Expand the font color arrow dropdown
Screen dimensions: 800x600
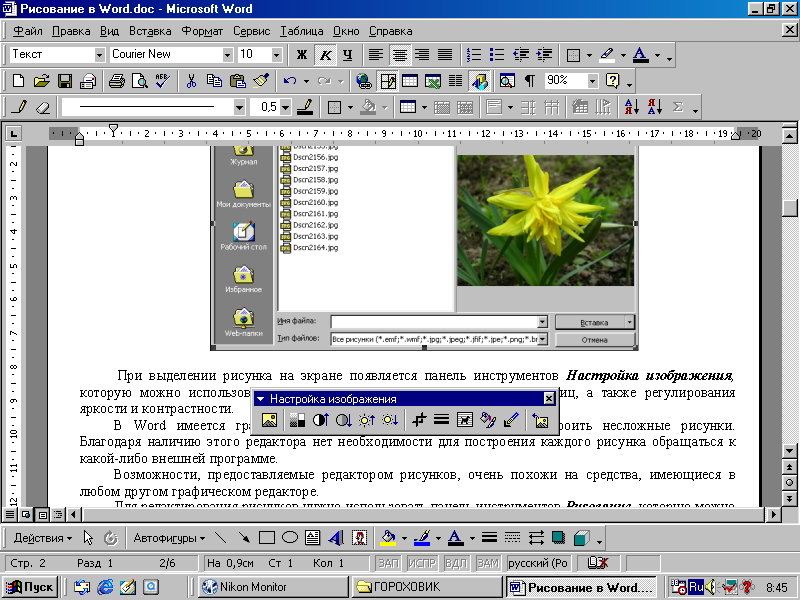point(657,55)
